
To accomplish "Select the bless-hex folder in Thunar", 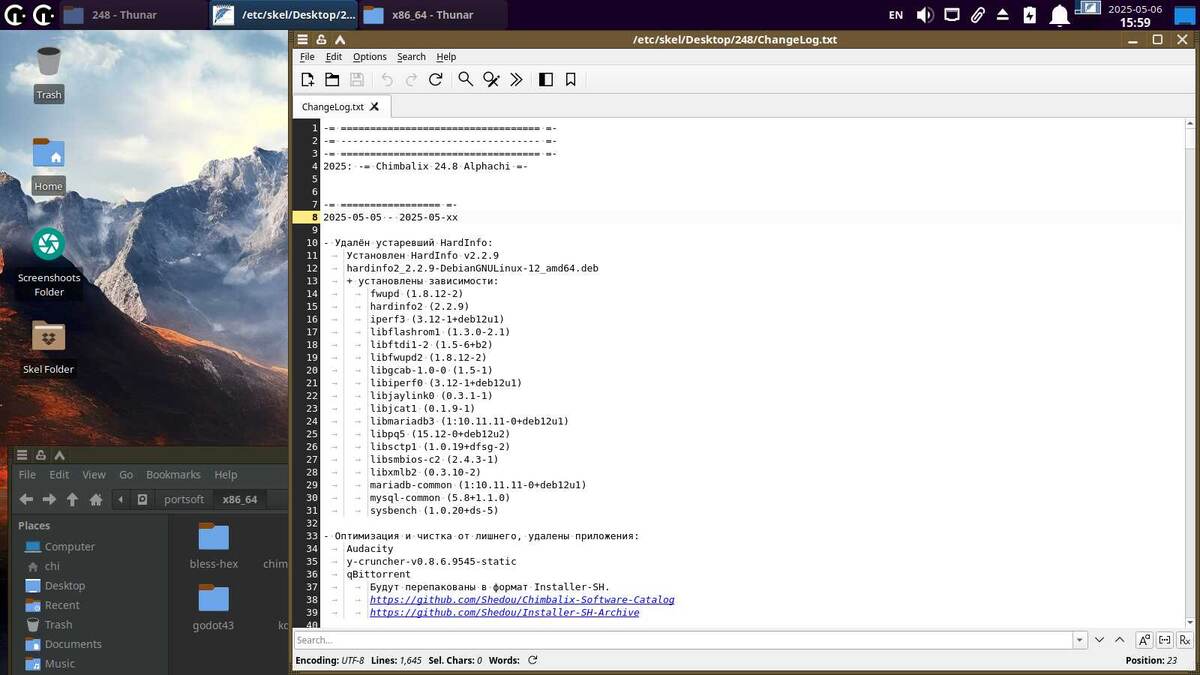I will point(214,546).
